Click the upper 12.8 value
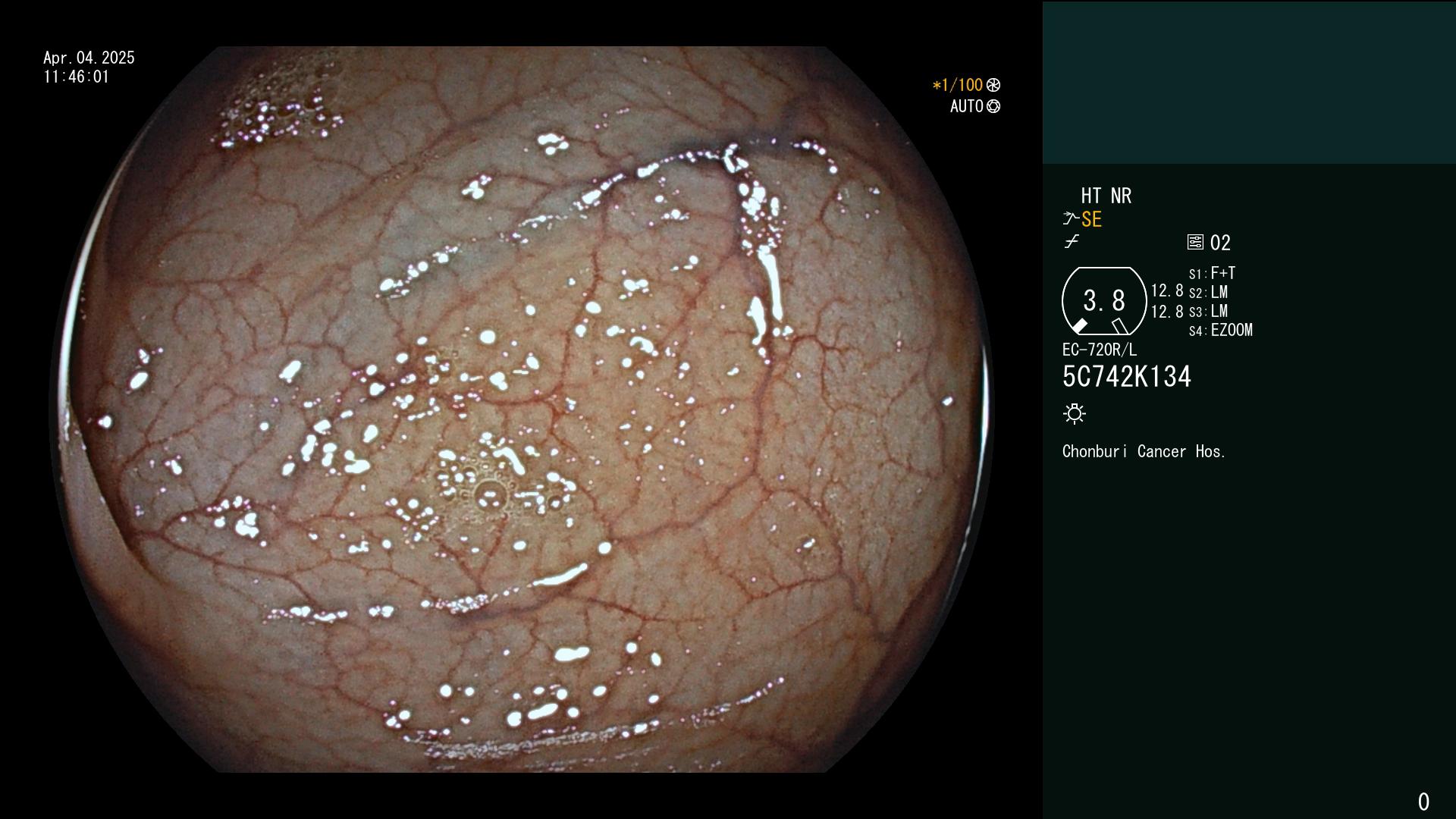Image resolution: width=1456 pixels, height=819 pixels. click(x=1167, y=290)
